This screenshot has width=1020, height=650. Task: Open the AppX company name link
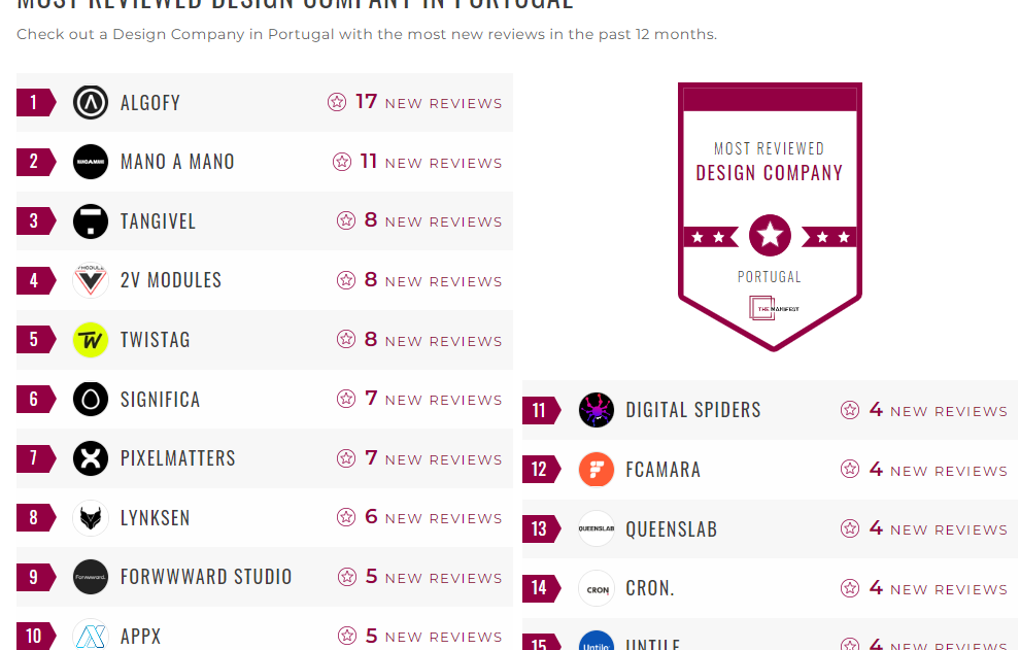click(x=140, y=636)
